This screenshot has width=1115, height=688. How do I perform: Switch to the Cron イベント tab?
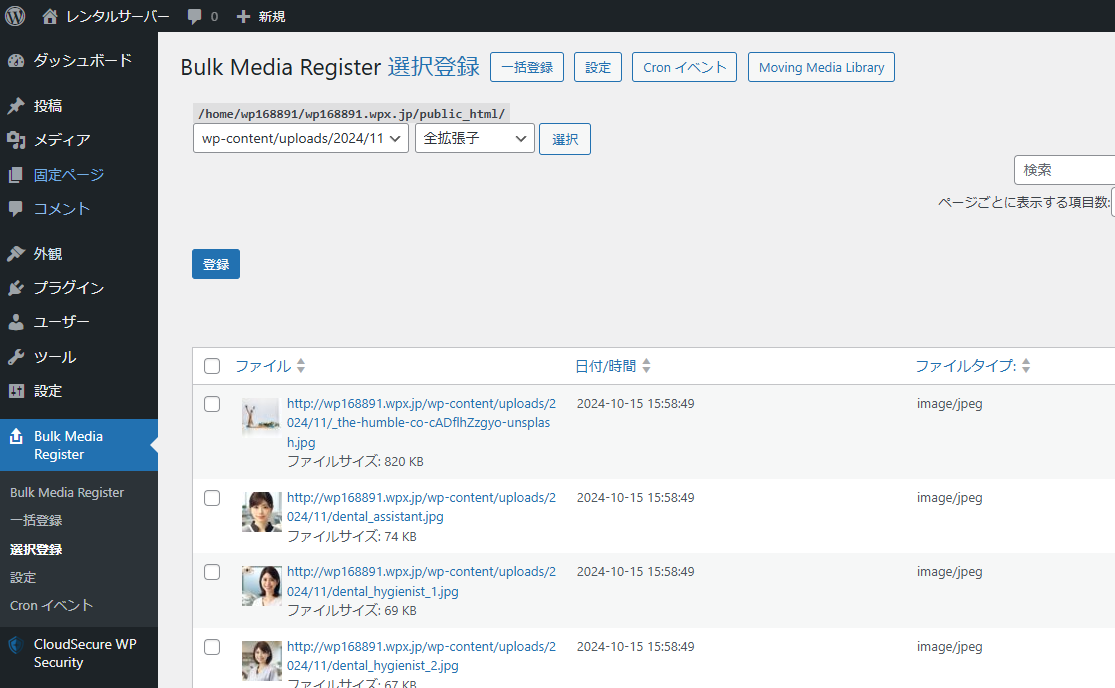tap(684, 68)
